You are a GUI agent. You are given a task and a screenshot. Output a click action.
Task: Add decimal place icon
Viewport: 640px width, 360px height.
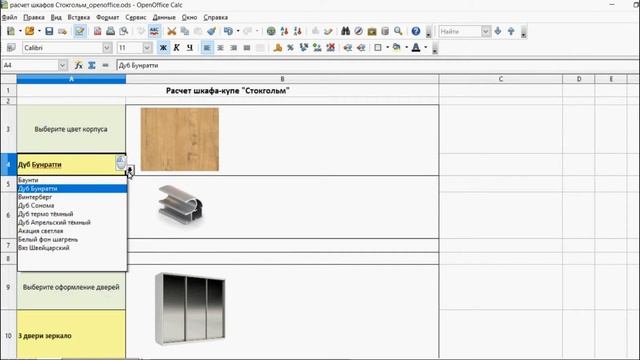tap(317, 48)
